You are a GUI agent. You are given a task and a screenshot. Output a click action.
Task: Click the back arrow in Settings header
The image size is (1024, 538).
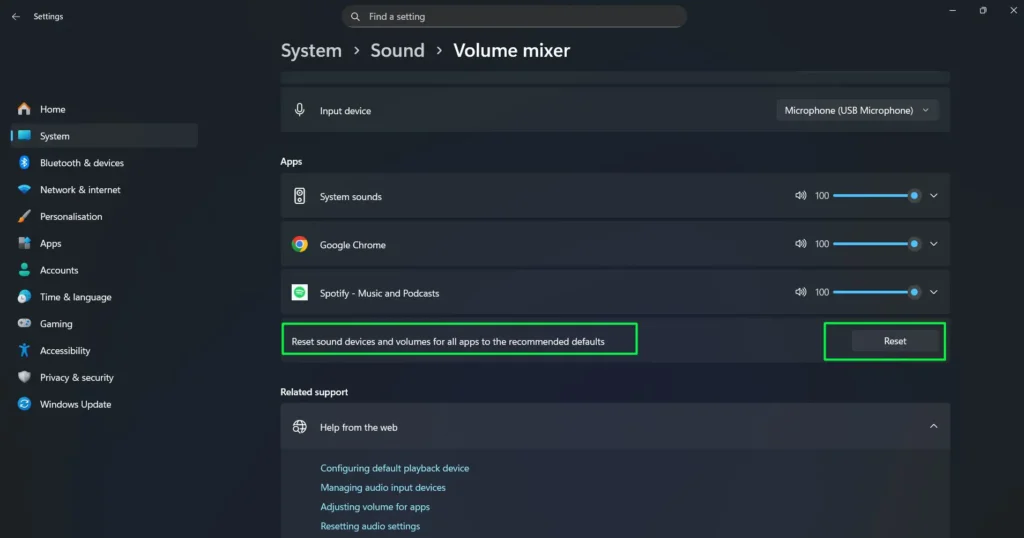tap(16, 16)
